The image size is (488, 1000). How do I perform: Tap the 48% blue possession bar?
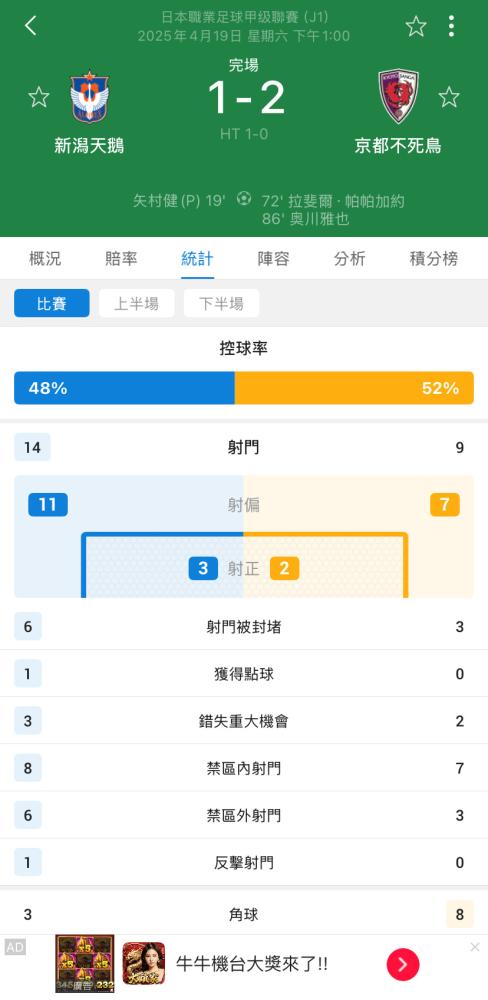pos(124,388)
